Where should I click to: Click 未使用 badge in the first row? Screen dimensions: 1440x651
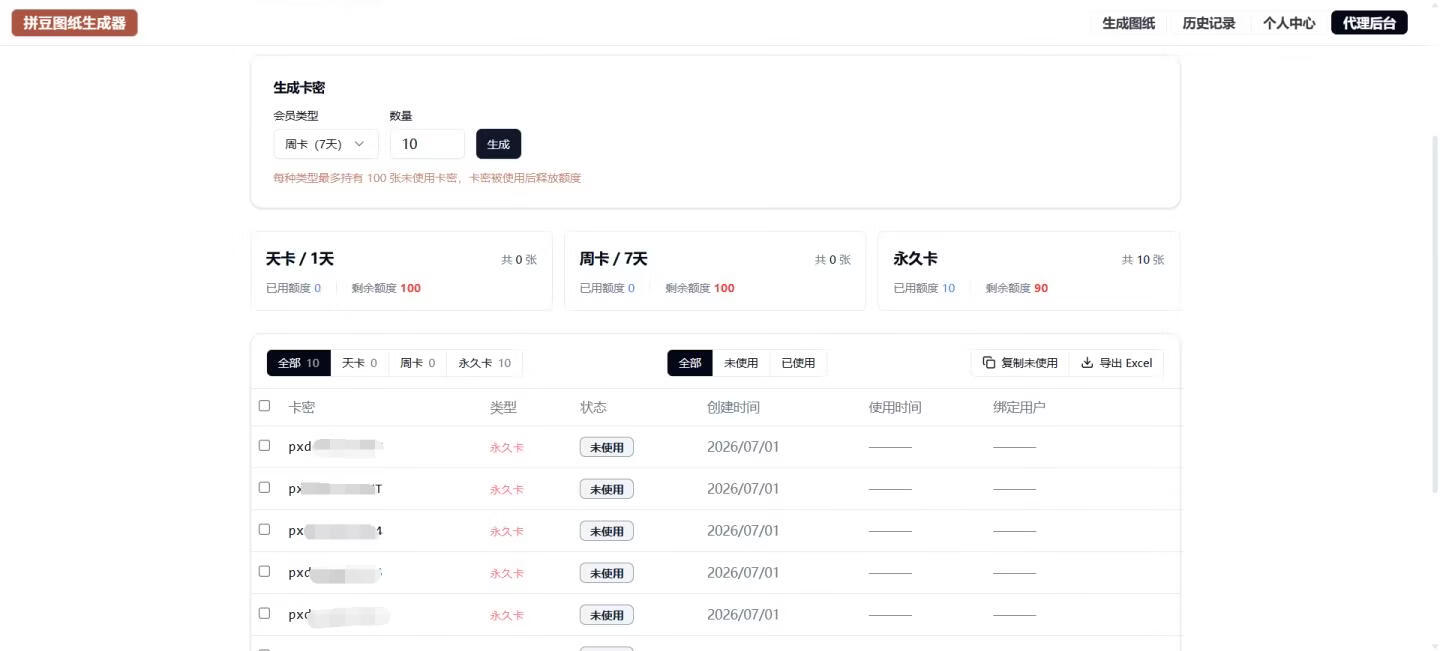(x=607, y=447)
